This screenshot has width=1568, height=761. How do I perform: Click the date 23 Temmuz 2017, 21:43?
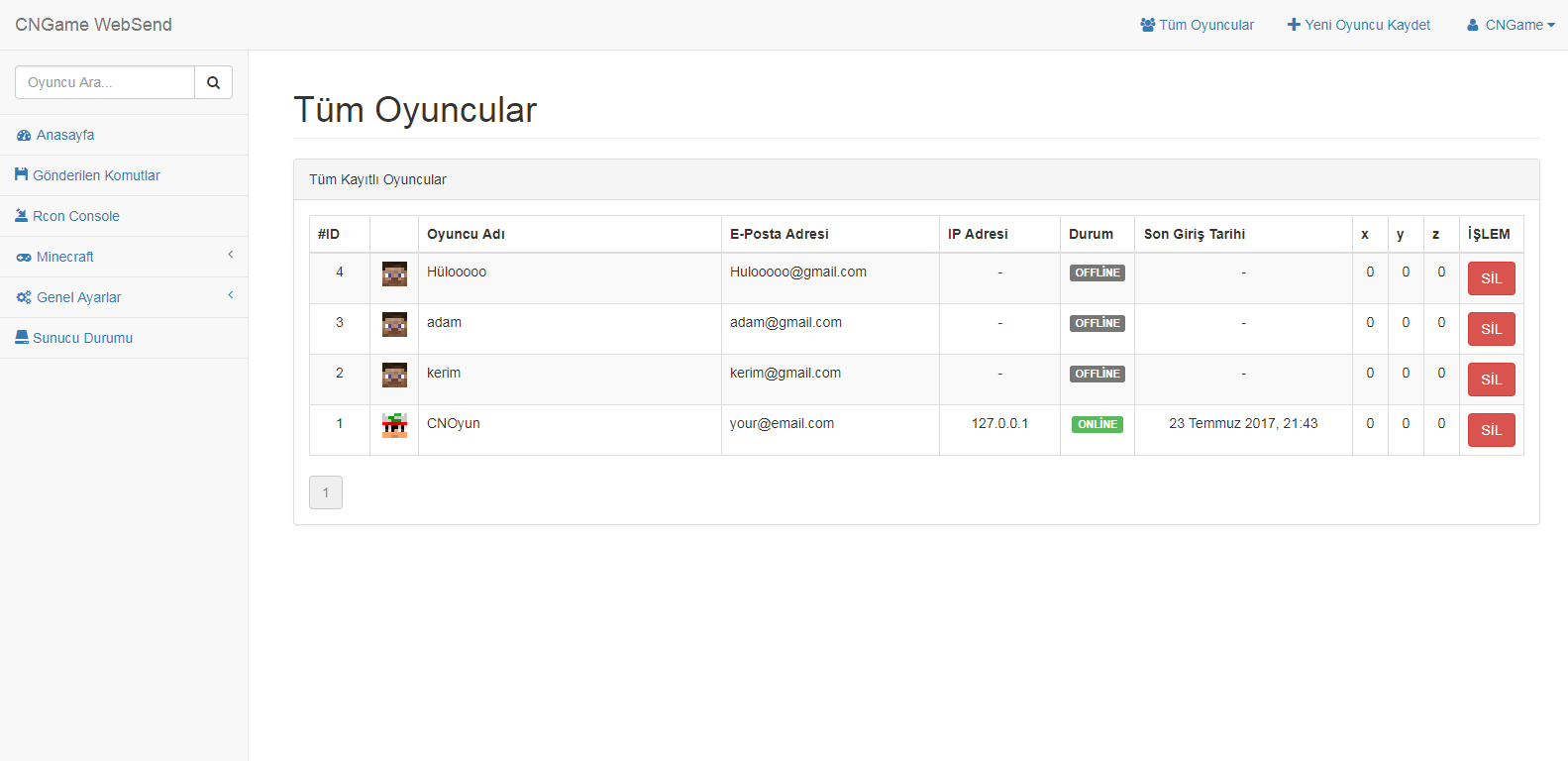(1243, 423)
